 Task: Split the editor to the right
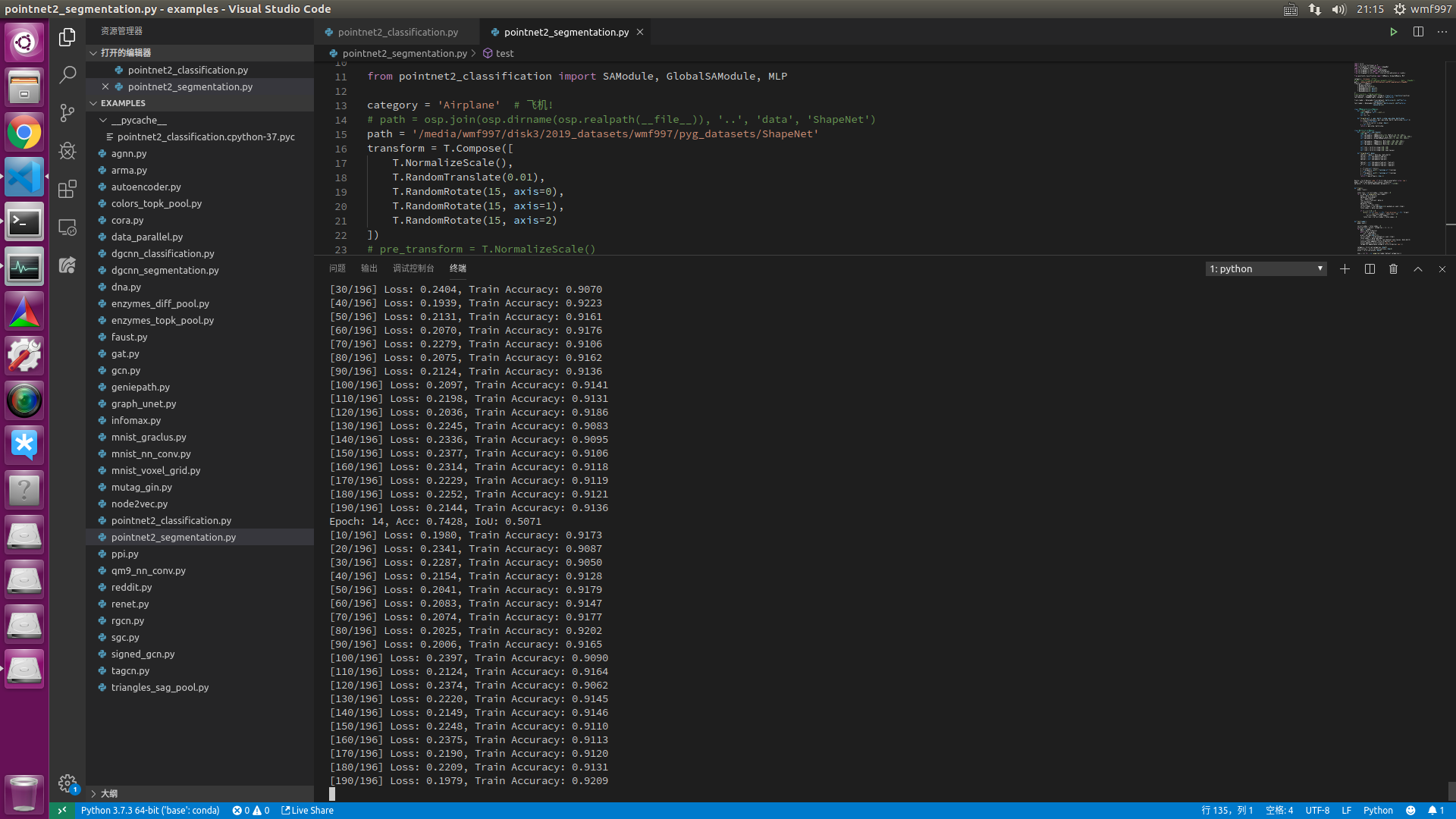[x=1418, y=32]
